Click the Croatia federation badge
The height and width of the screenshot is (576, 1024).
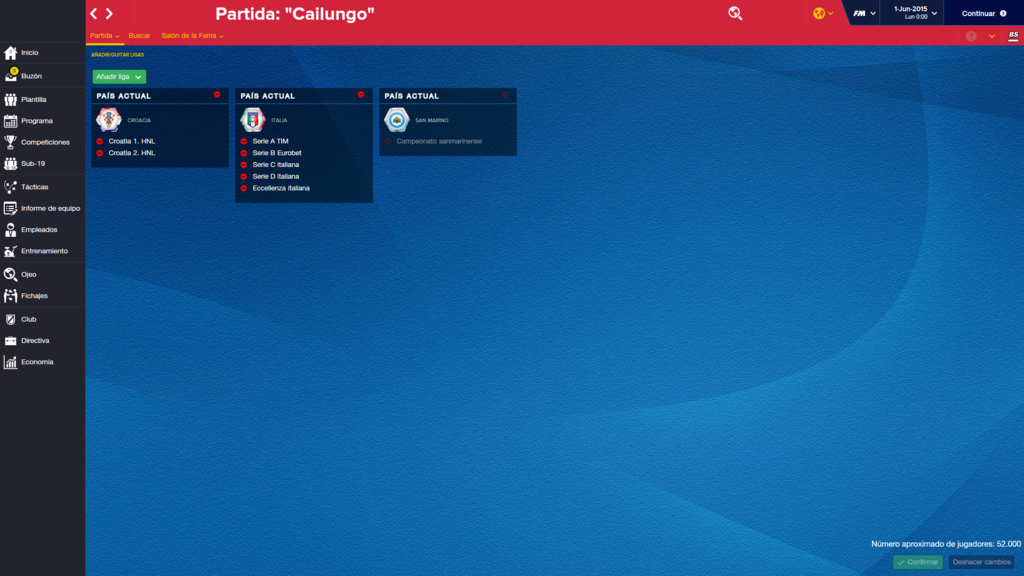pos(109,120)
